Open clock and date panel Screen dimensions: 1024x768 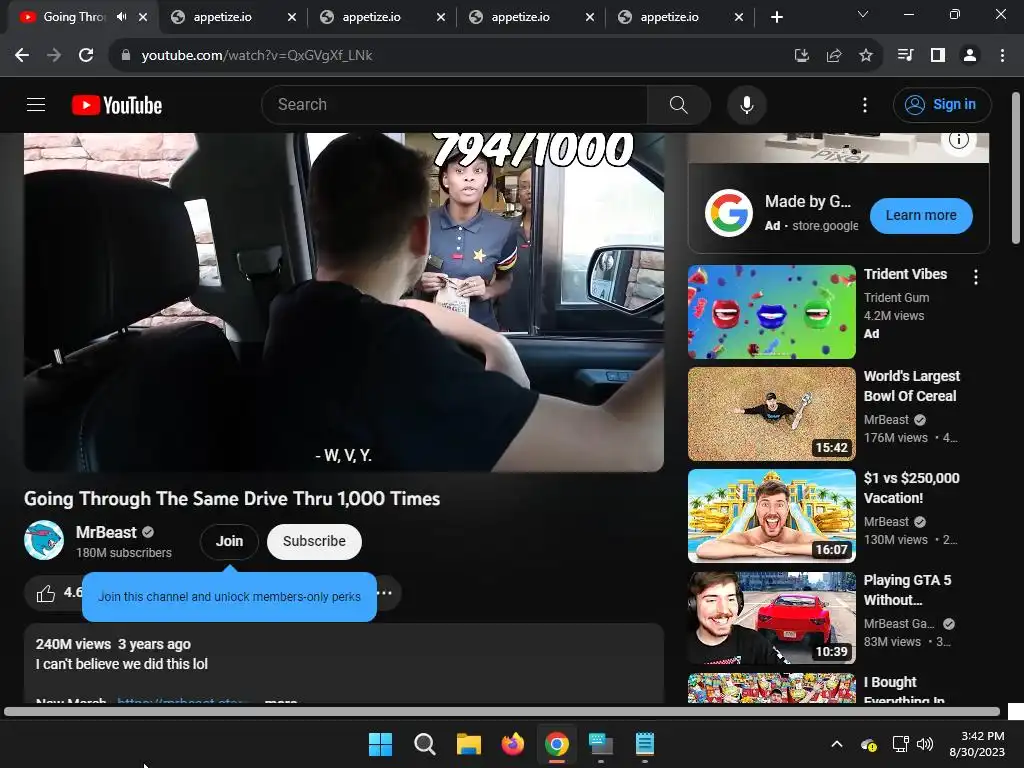pos(977,744)
